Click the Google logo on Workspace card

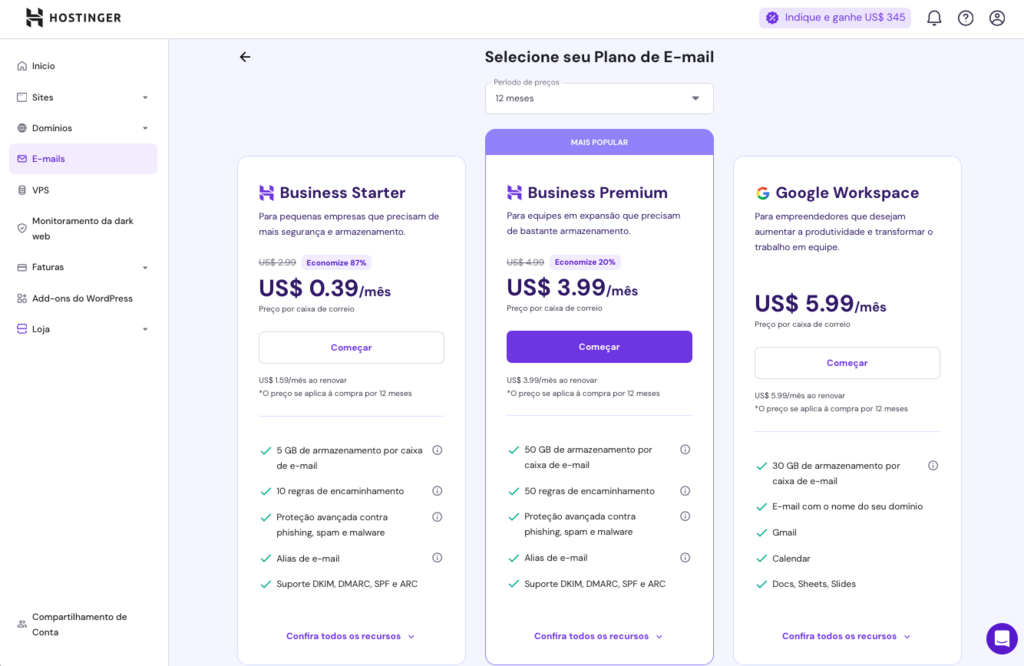[762, 193]
